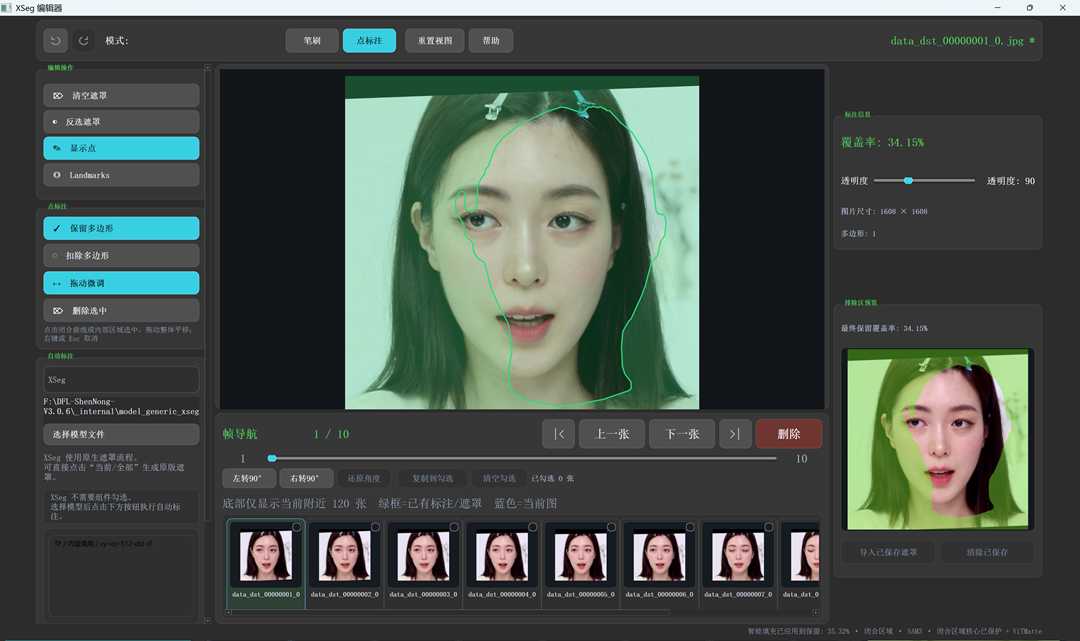Switch to 笔刷 brush mode
Viewport: 1080px width, 641px height.
(x=312, y=41)
